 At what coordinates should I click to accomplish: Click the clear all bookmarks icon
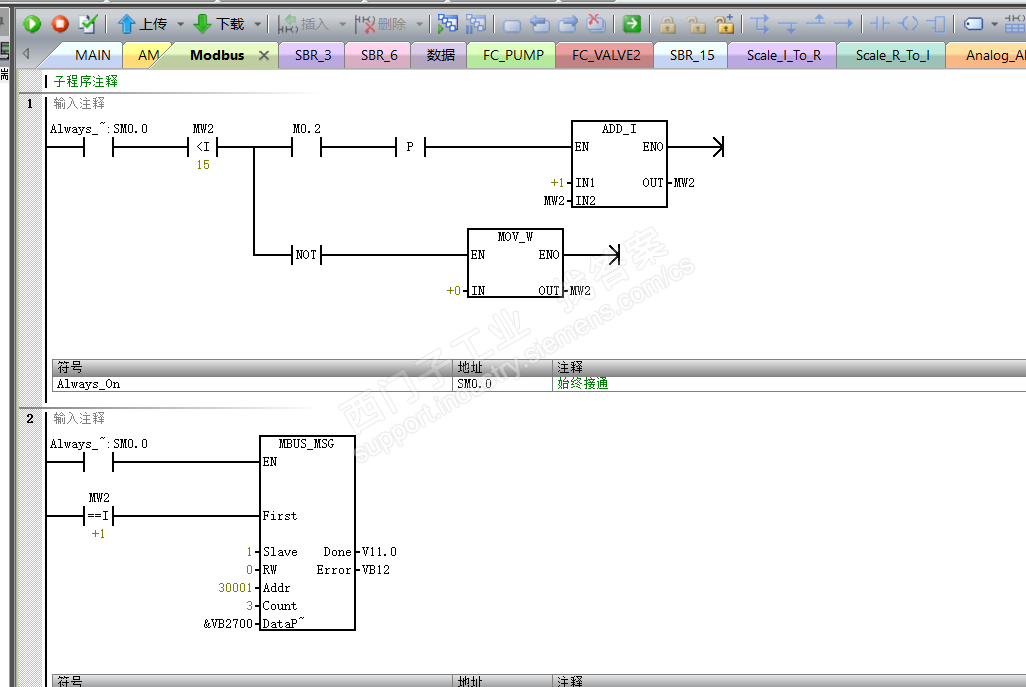[596, 24]
